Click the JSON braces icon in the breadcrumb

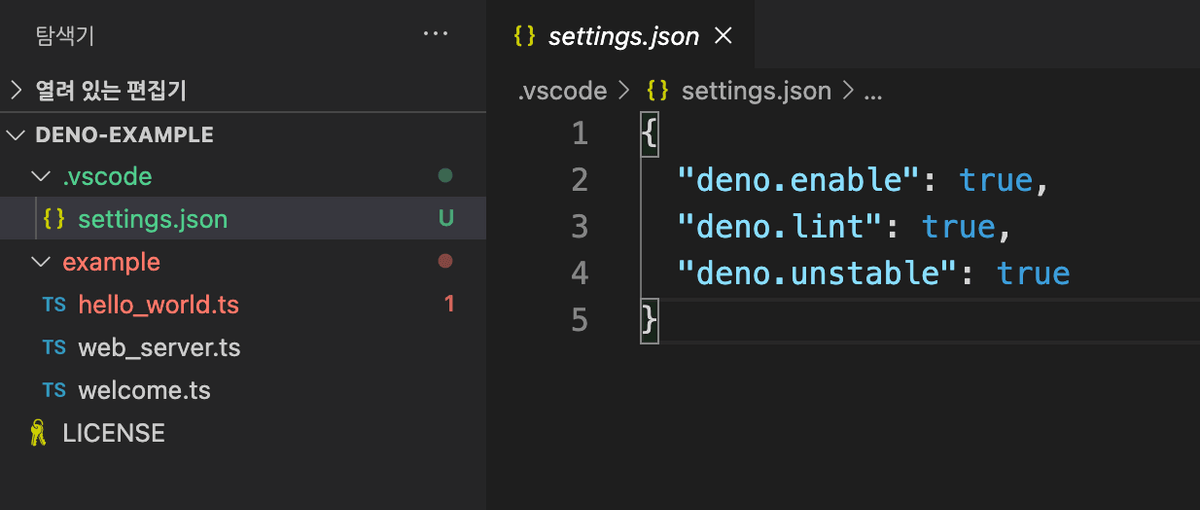tap(657, 91)
